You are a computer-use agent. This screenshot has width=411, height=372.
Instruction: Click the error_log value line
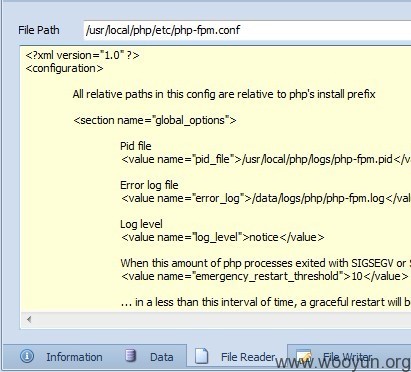pos(266,198)
